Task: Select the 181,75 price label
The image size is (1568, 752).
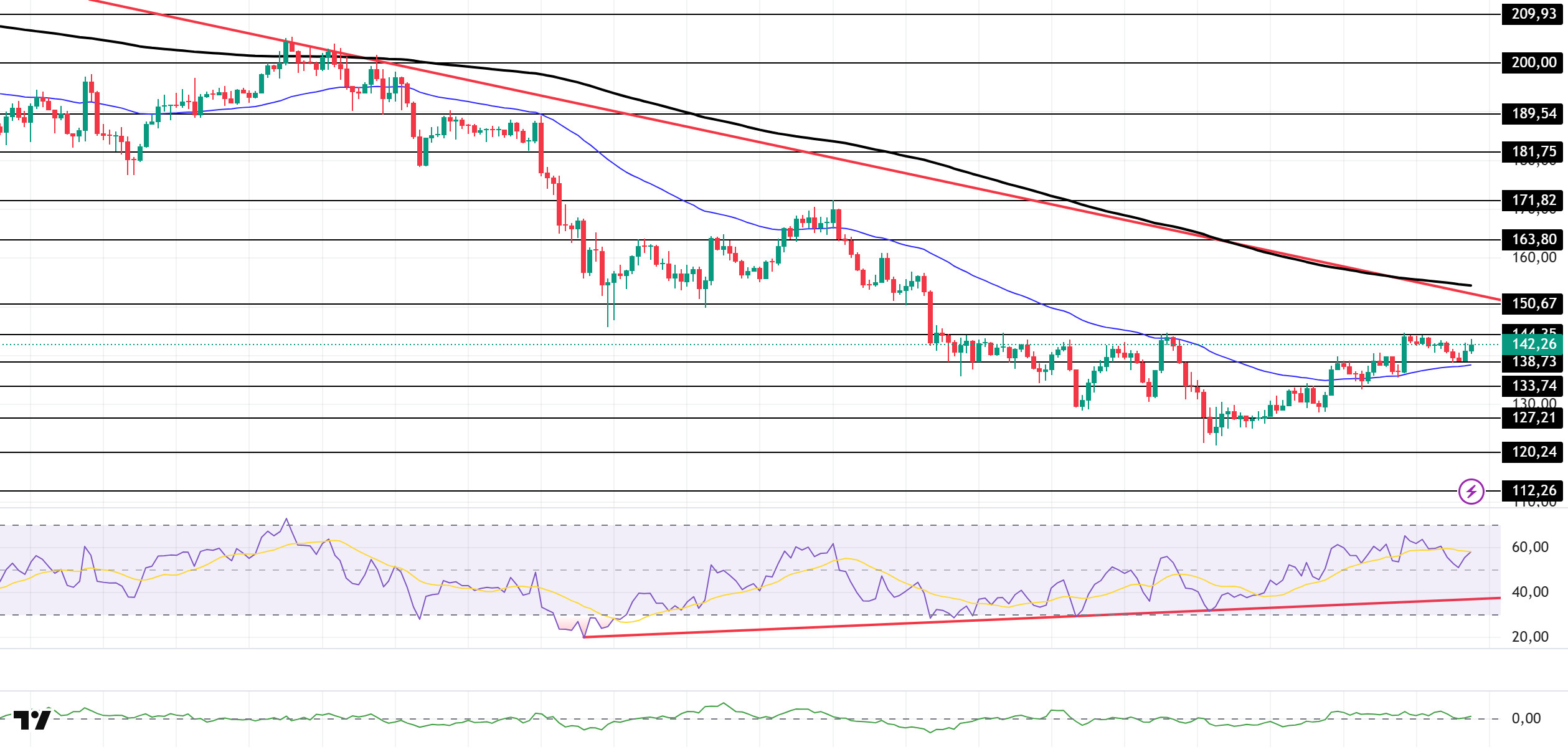Action: click(1533, 151)
